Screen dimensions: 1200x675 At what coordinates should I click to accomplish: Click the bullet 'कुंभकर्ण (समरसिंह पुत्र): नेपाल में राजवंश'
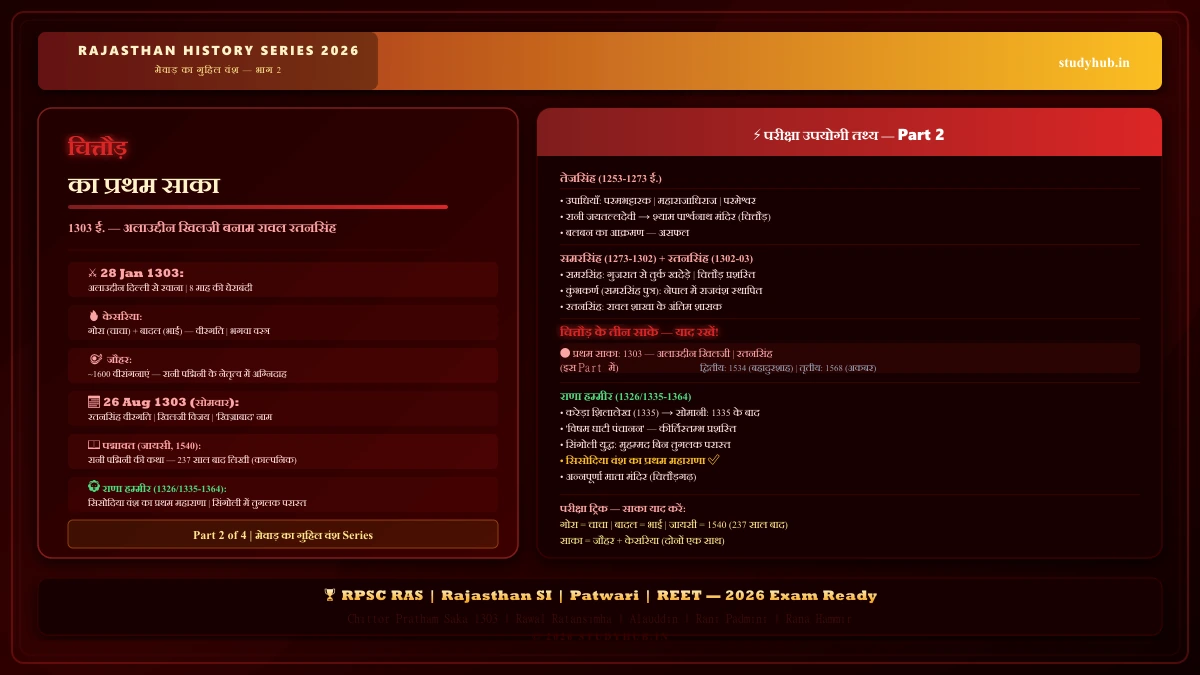click(x=661, y=291)
